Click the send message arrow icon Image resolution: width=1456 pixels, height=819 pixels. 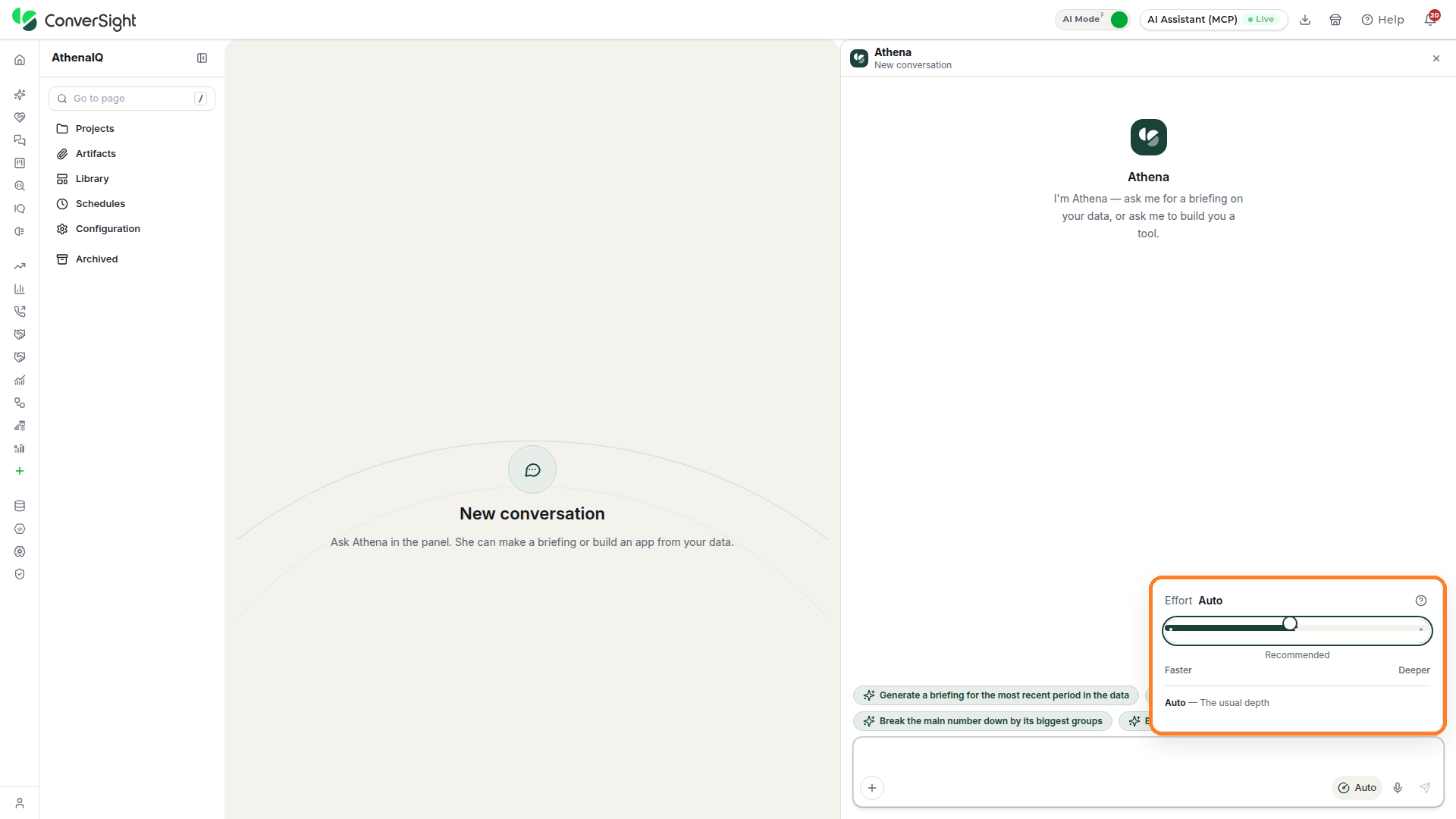(x=1425, y=788)
